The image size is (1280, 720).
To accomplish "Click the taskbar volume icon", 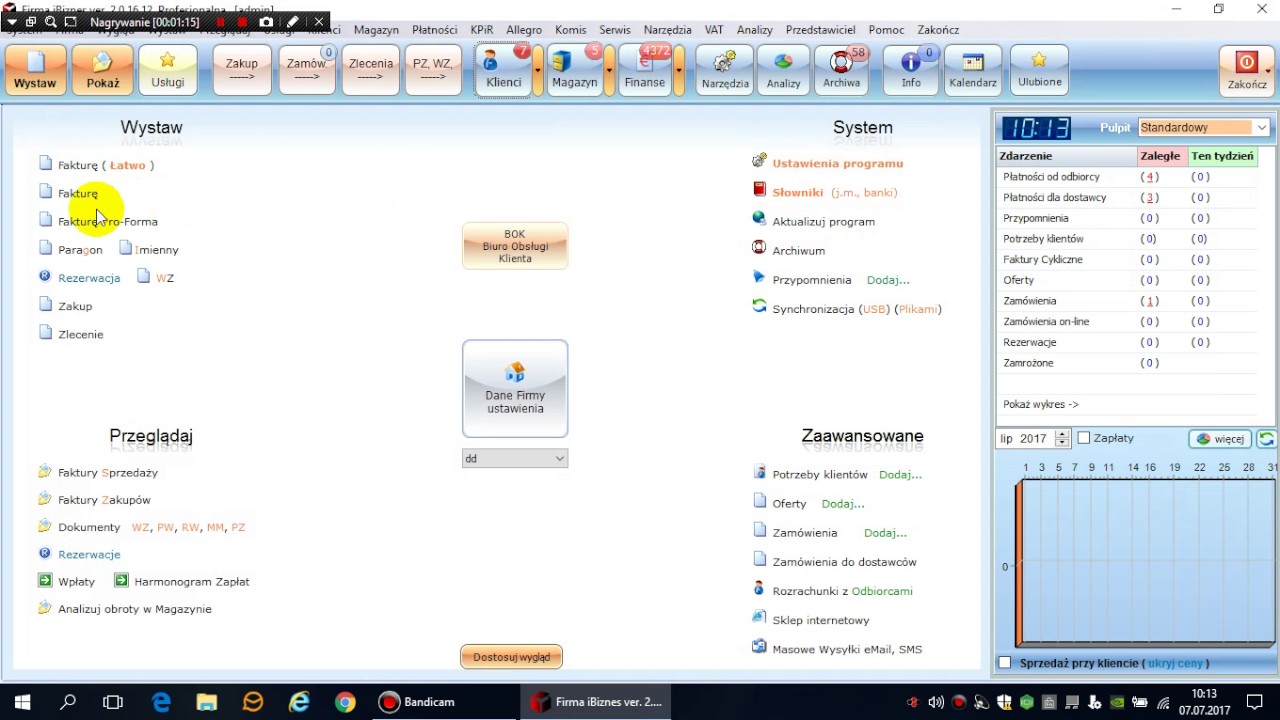I will [x=936, y=702].
